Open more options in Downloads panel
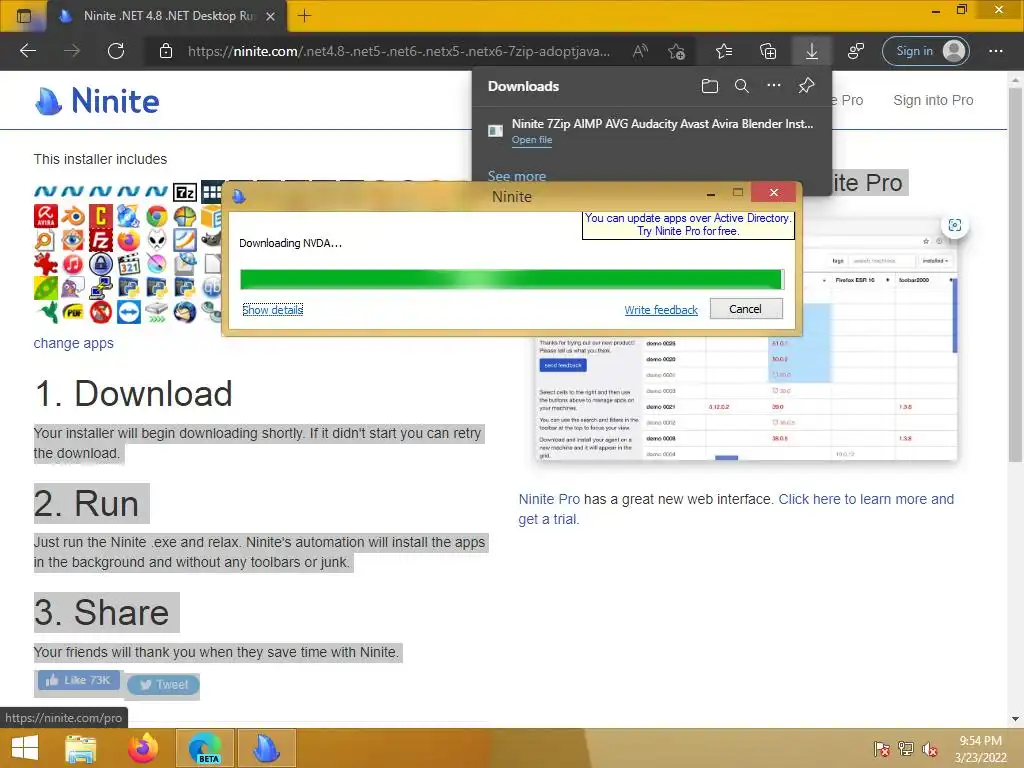 773,86
